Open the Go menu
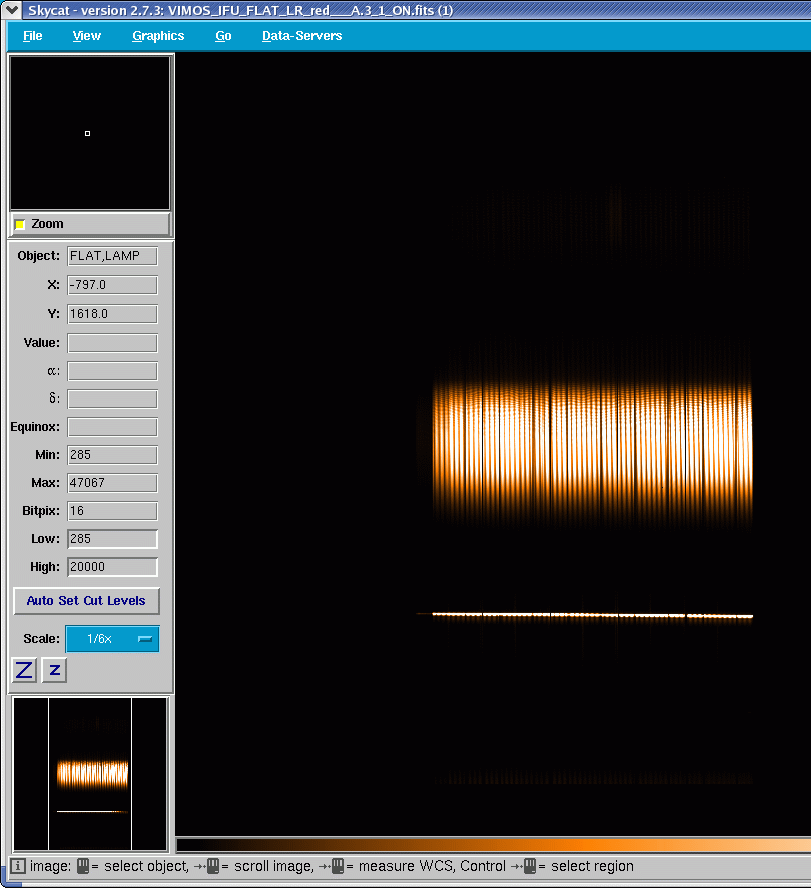This screenshot has height=888, width=811. click(223, 36)
